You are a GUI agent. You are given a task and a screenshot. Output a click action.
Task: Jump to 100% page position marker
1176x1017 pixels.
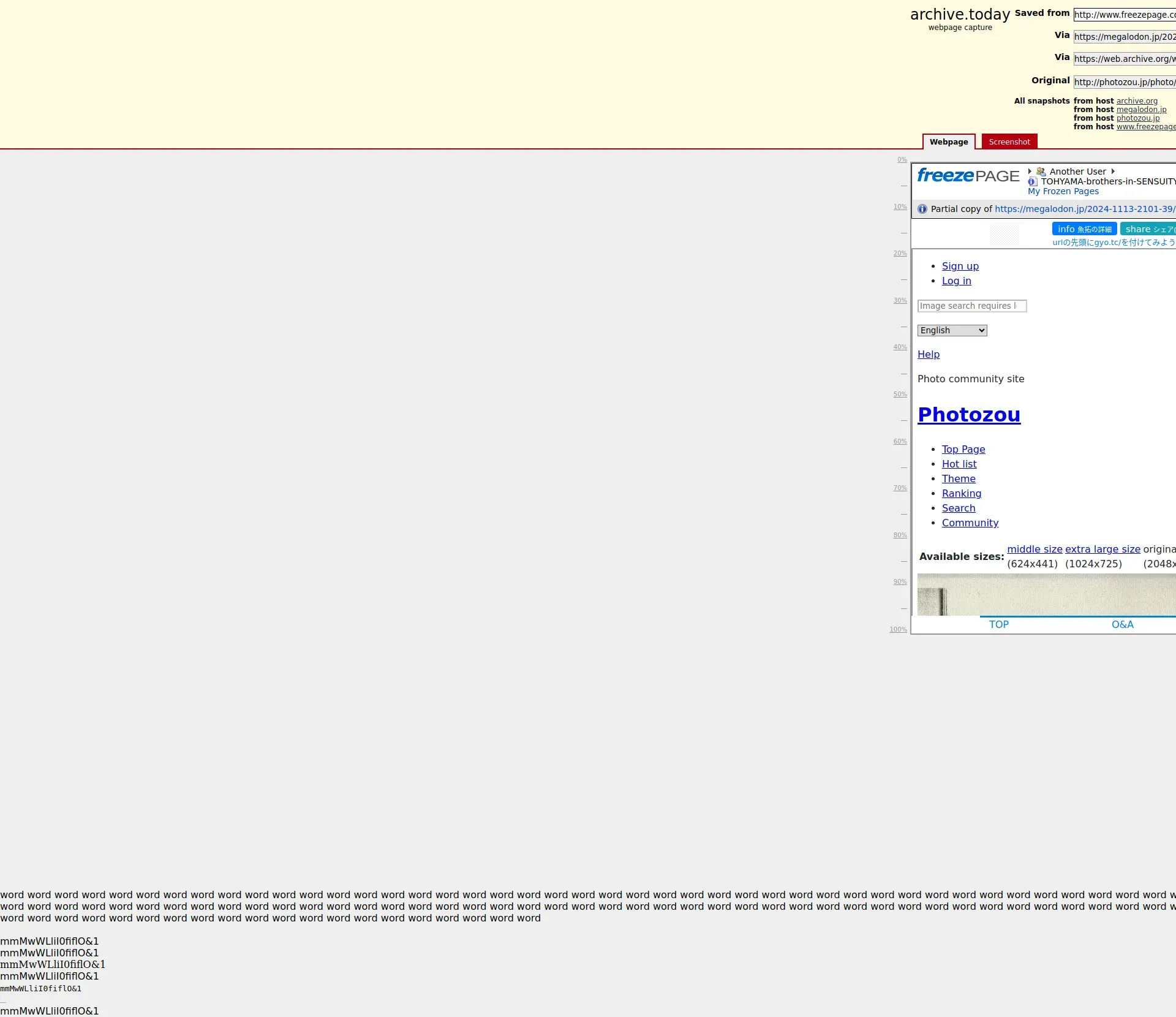point(898,630)
